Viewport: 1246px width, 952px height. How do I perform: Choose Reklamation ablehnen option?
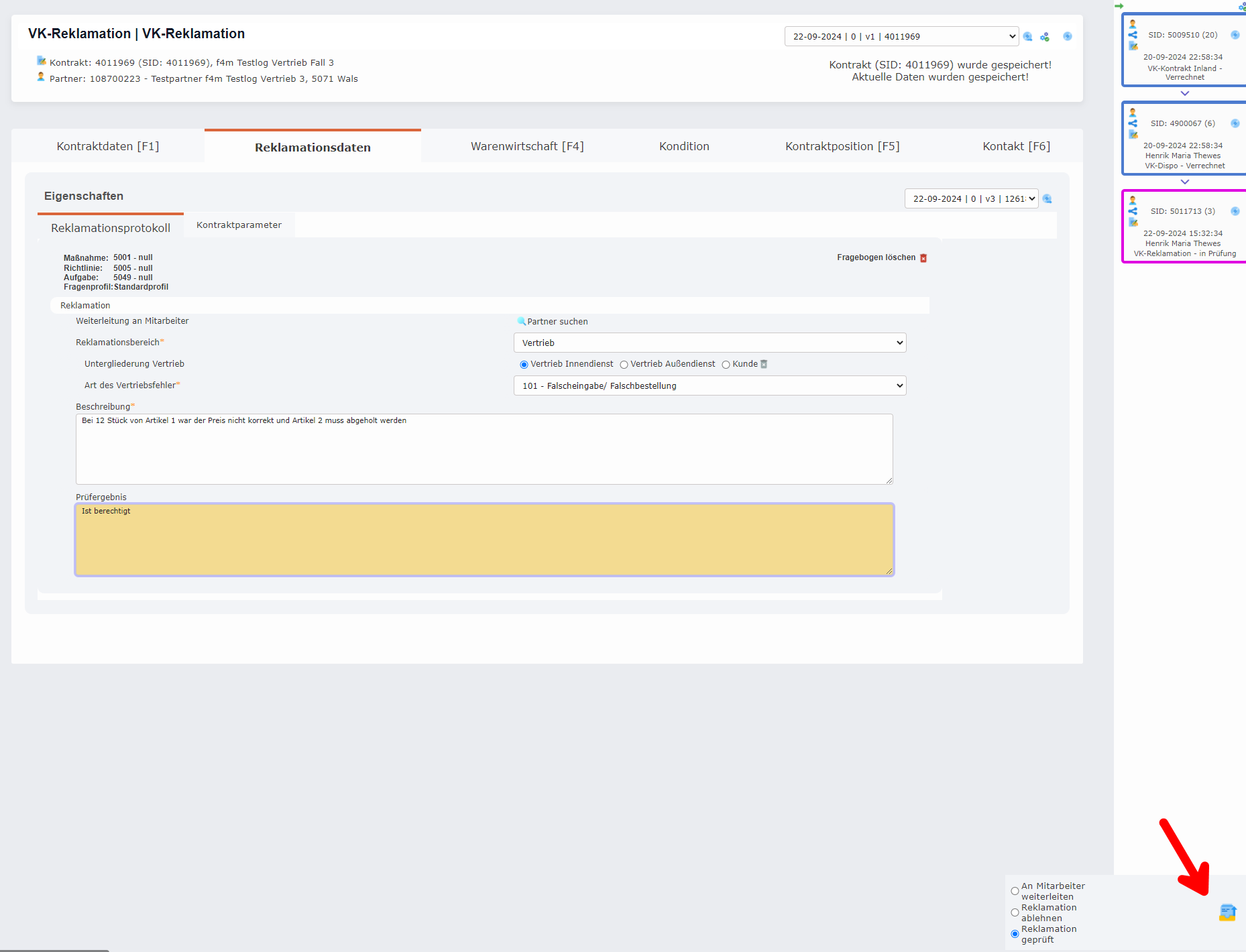coord(1015,912)
